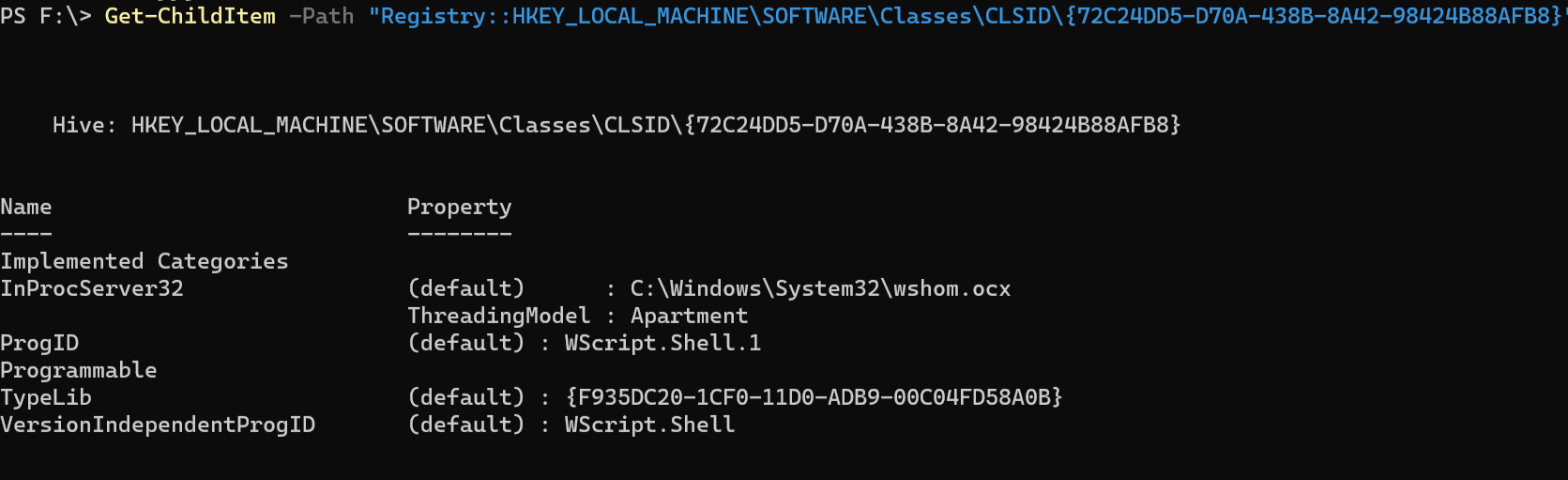Click the PS F:\> prompt
The image size is (1568, 480).
[45, 16]
